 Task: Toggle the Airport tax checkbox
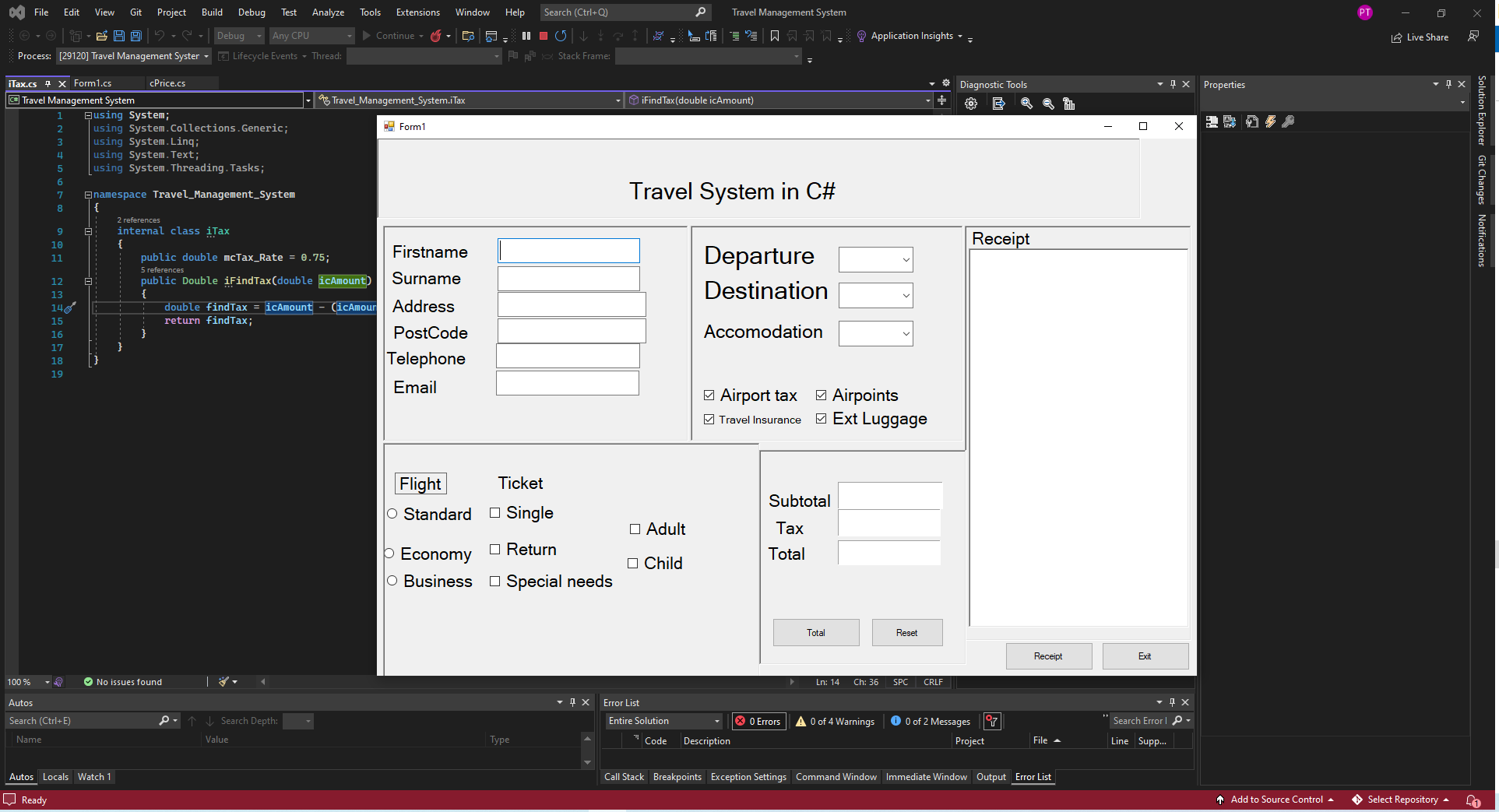click(709, 395)
